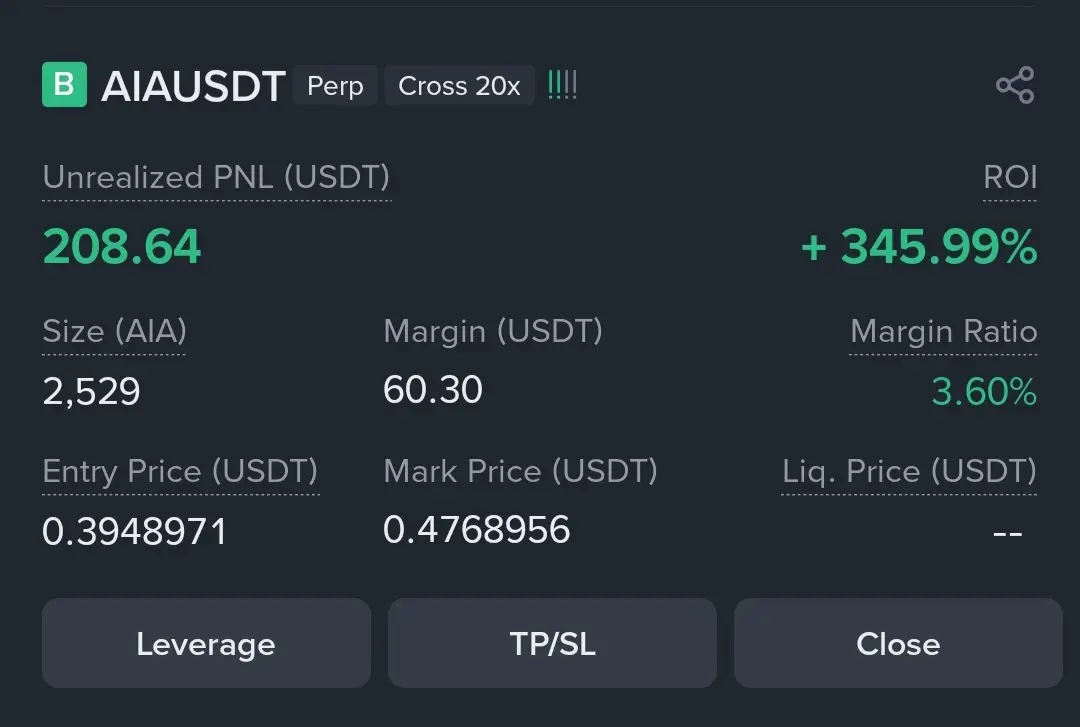Tap the Cross 20x margin mode tag

pyautogui.click(x=459, y=85)
